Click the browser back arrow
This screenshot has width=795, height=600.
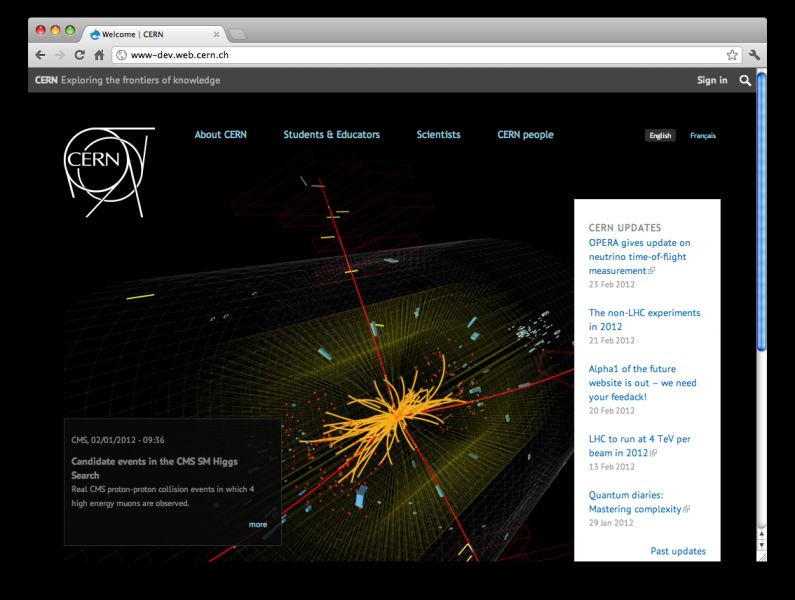40,55
